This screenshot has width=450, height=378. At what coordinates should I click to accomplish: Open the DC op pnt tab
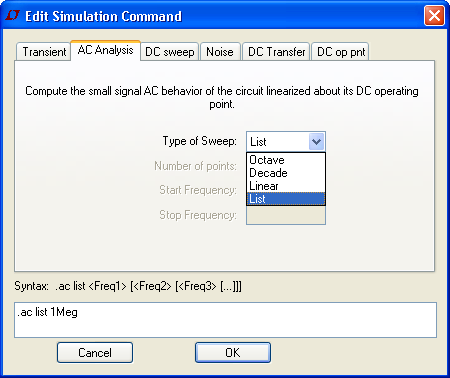[340, 52]
